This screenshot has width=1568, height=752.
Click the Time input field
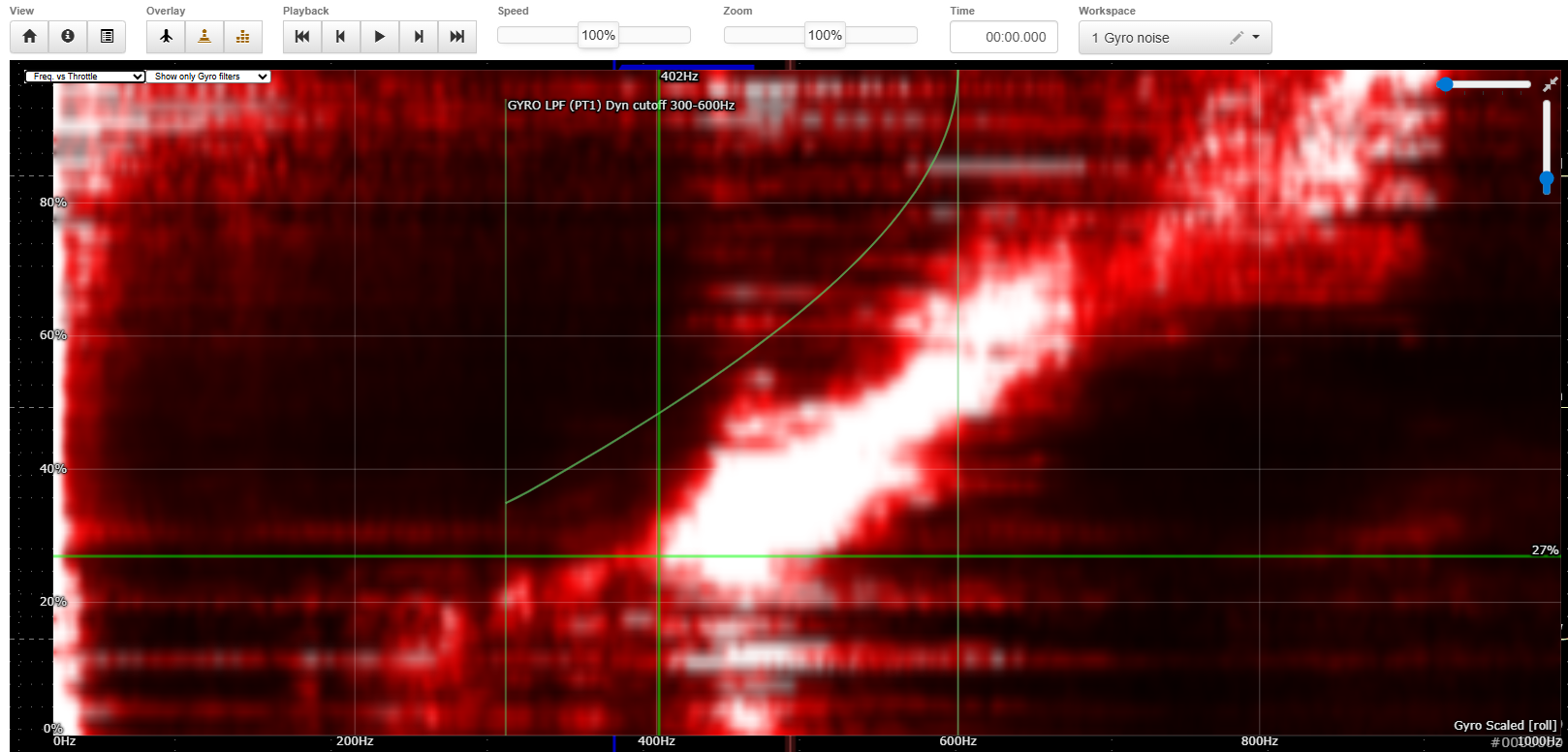point(1004,37)
